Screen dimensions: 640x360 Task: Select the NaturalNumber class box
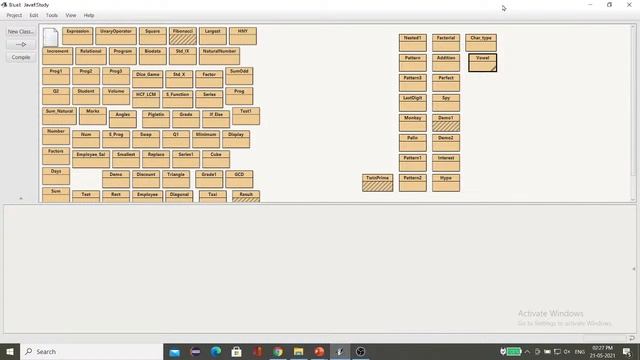220,56
